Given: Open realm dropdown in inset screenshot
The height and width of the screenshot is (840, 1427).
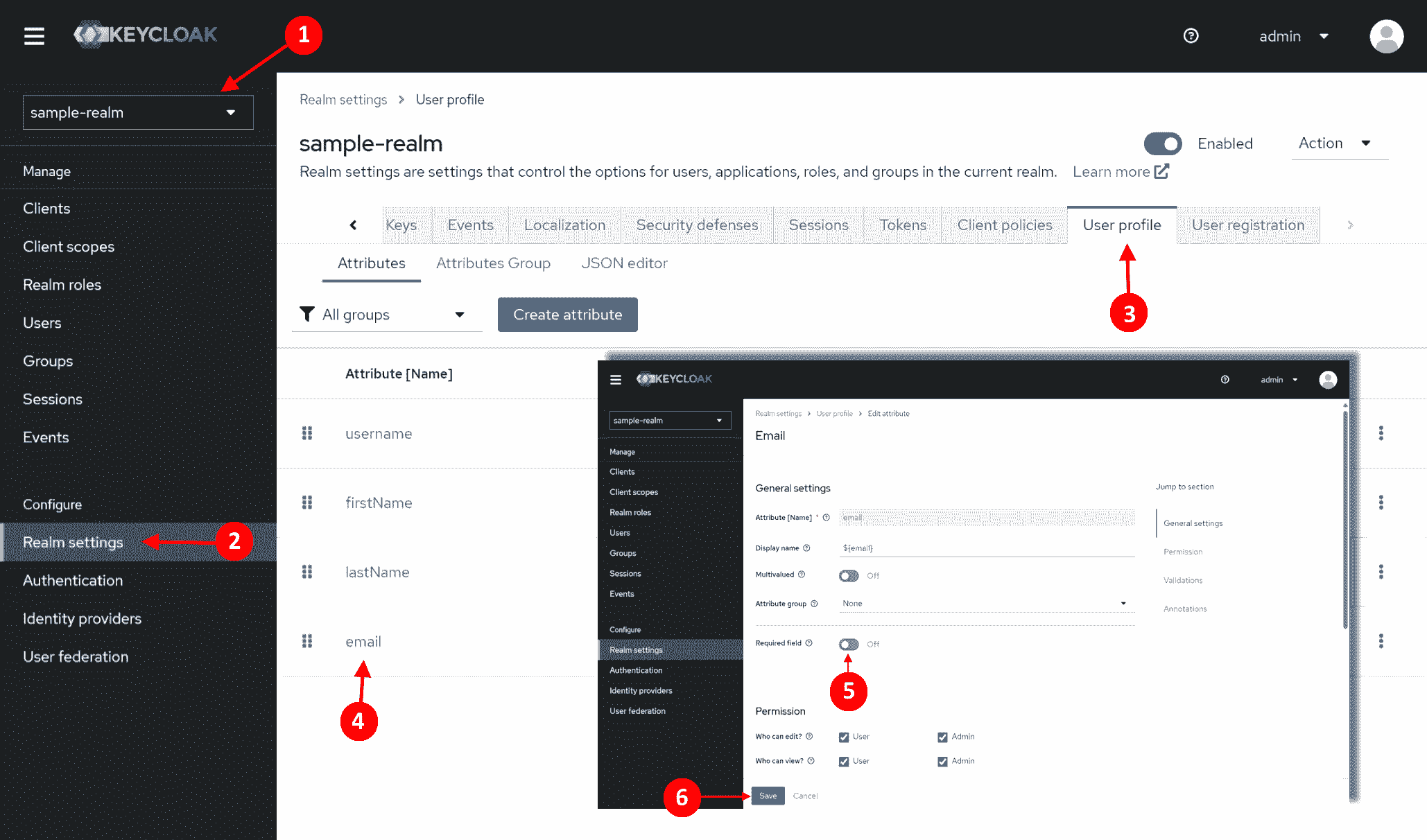Looking at the screenshot, I should (x=670, y=421).
